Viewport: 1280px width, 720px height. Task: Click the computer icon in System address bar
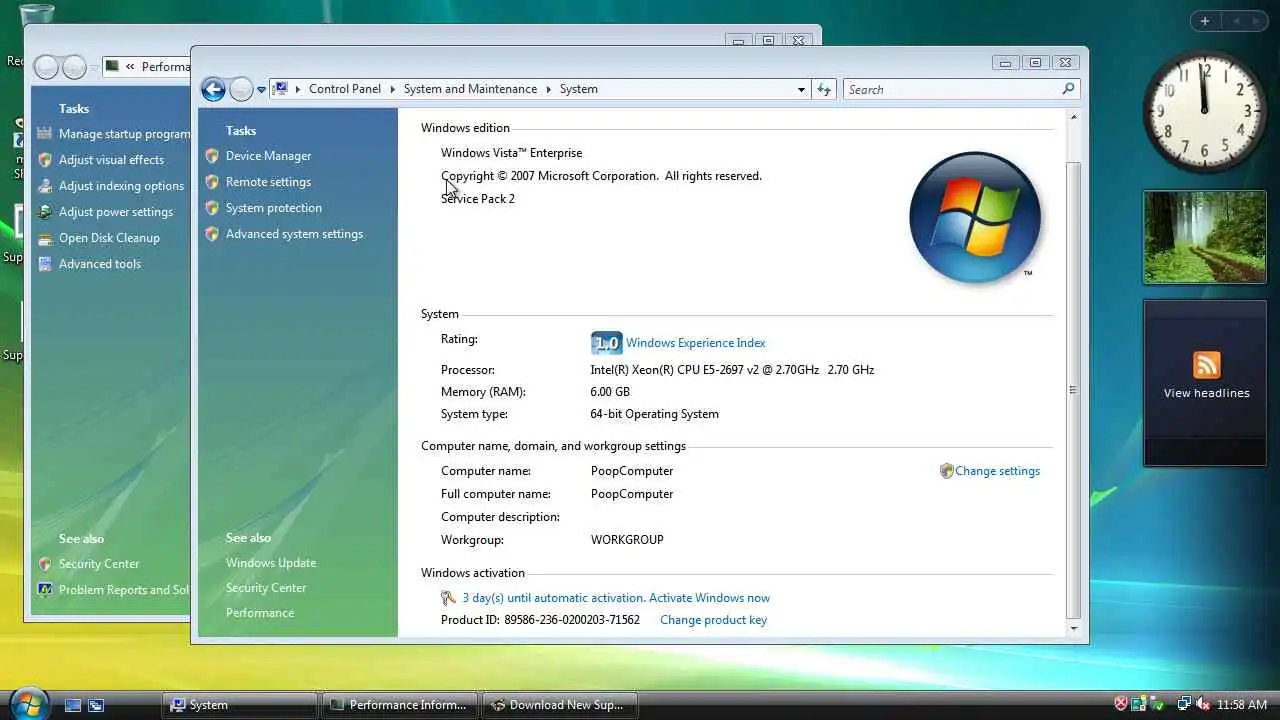pos(281,88)
